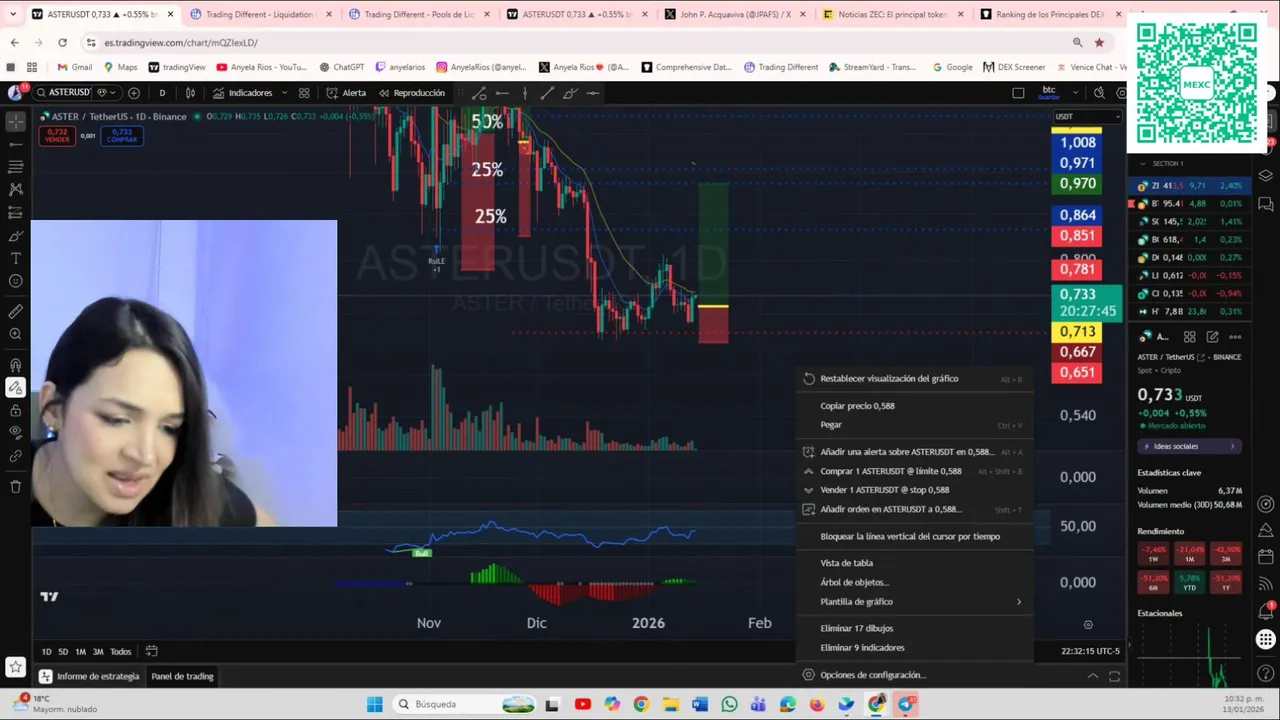Screen dimensions: 1280x720
Task: Open the Fibonacci retracement tools
Action: [16, 167]
